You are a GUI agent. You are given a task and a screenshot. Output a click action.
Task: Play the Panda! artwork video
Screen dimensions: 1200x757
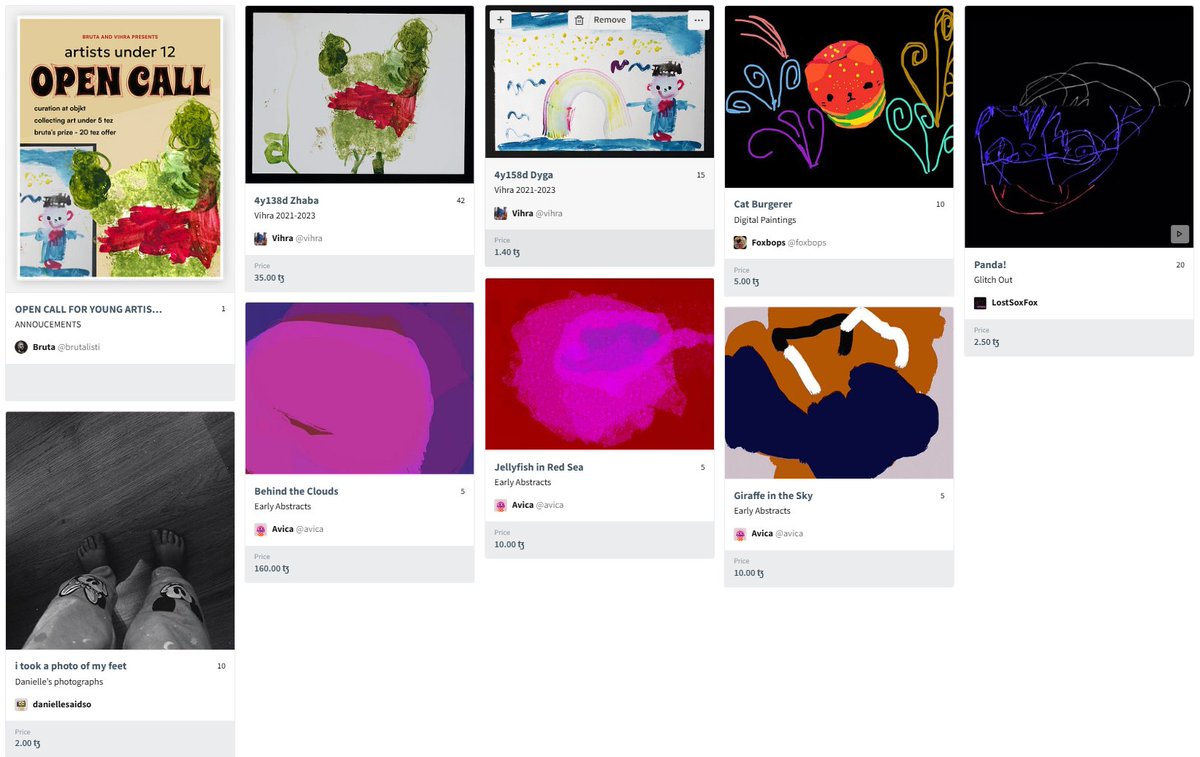tap(1179, 233)
